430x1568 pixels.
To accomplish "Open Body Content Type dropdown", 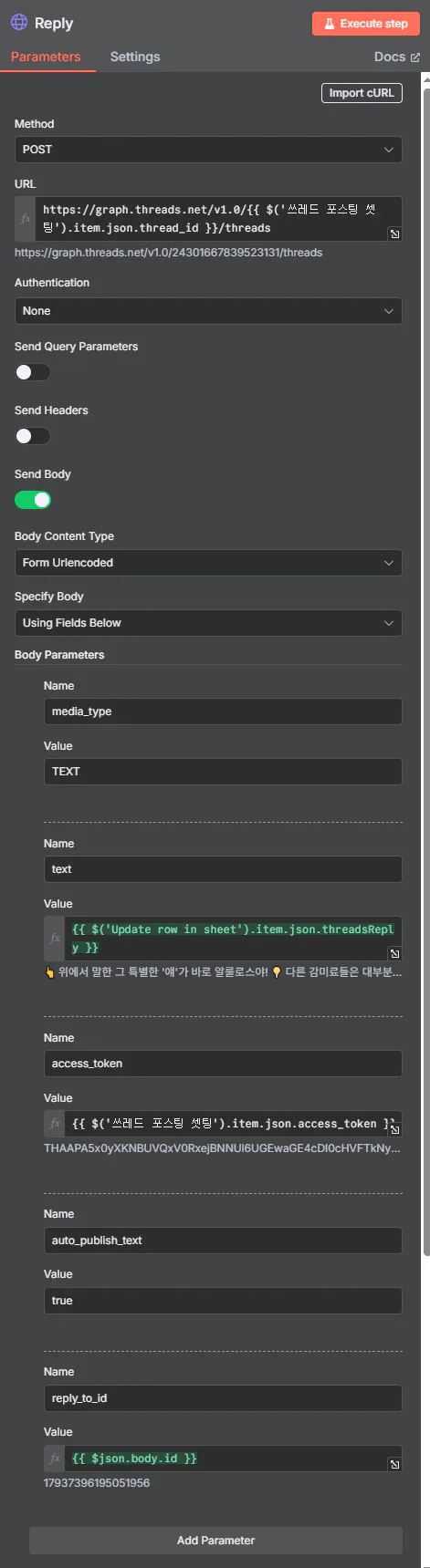I will [208, 563].
